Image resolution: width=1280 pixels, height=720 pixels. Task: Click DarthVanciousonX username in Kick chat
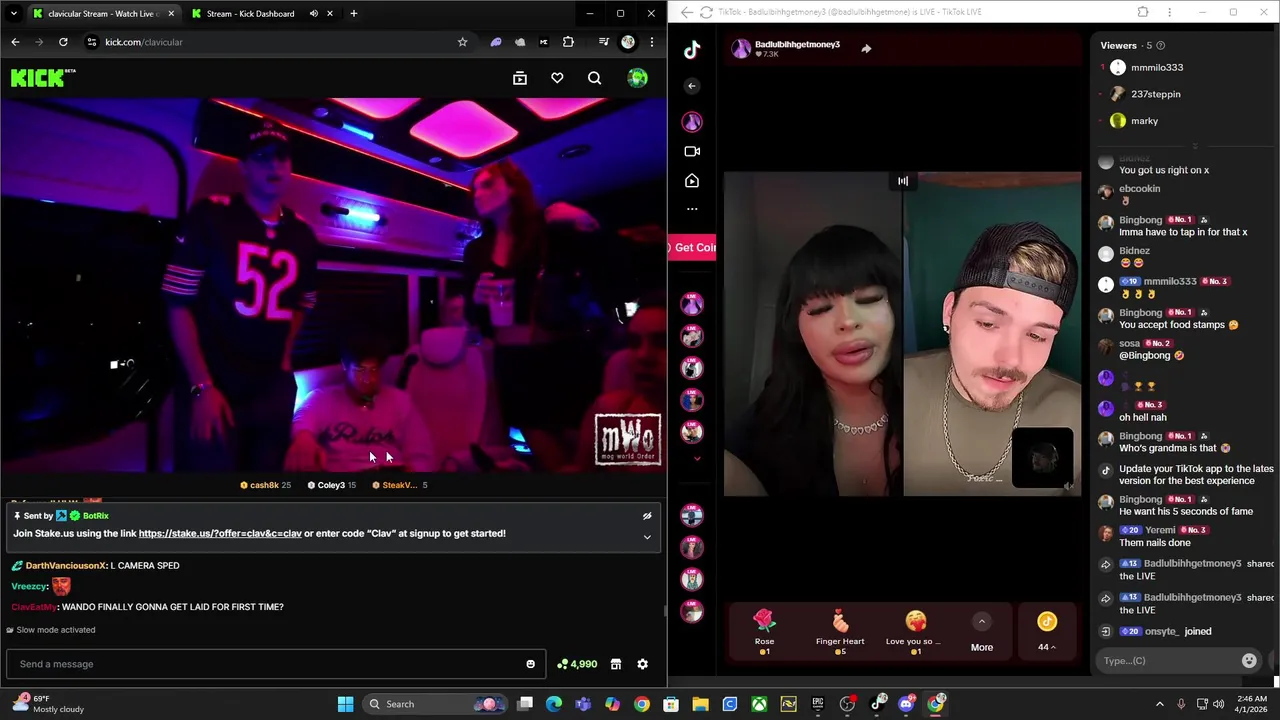click(66, 566)
